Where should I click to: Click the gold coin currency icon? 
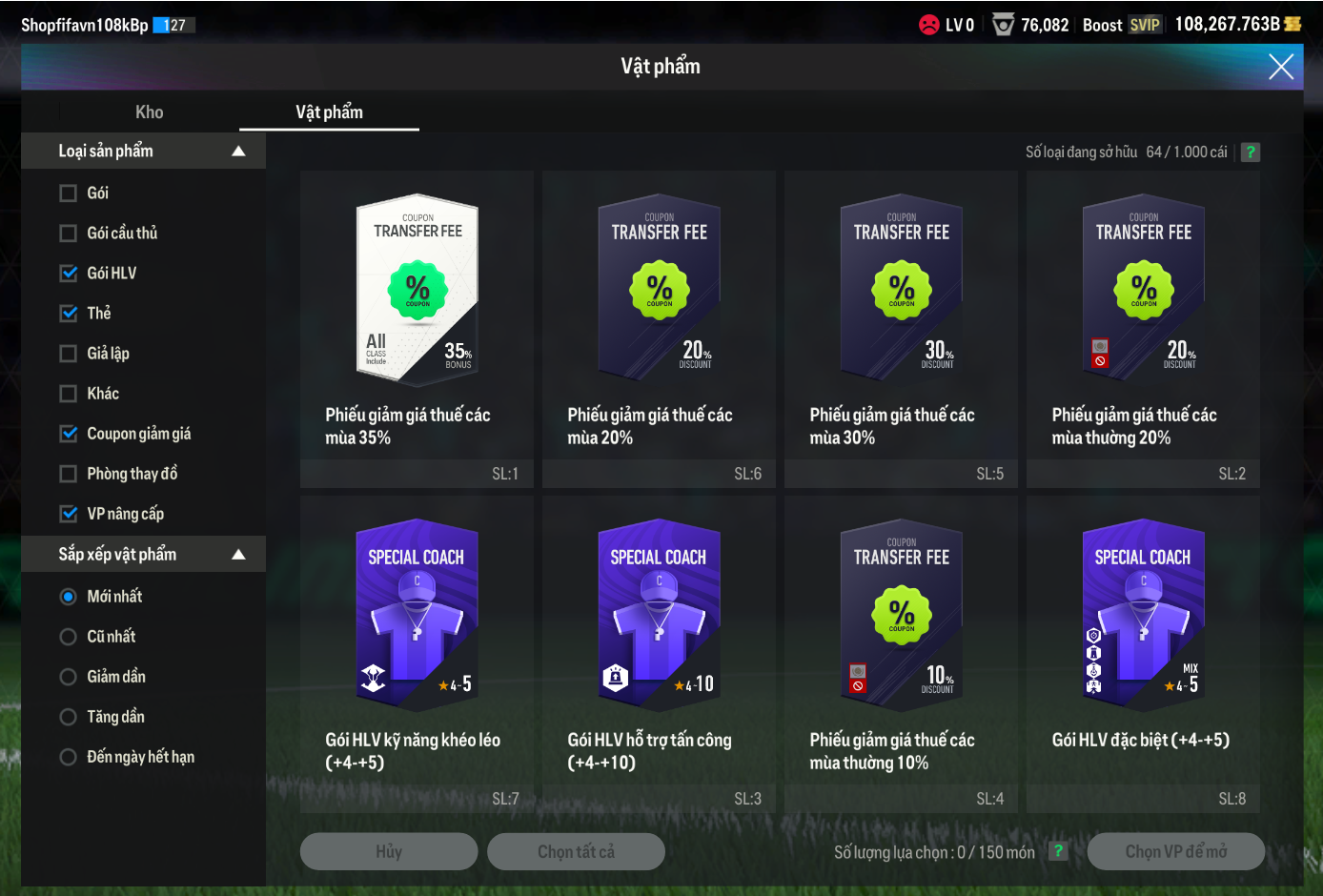(x=1293, y=25)
